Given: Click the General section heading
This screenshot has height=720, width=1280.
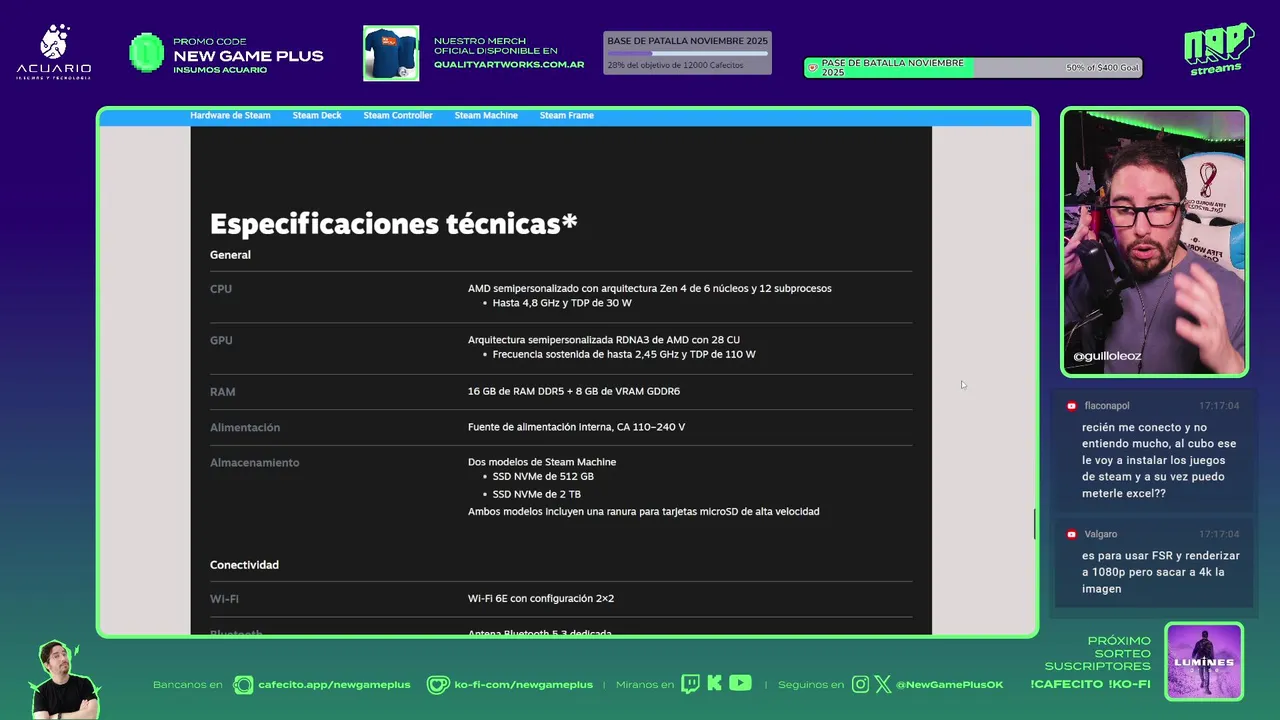Looking at the screenshot, I should 230,255.
